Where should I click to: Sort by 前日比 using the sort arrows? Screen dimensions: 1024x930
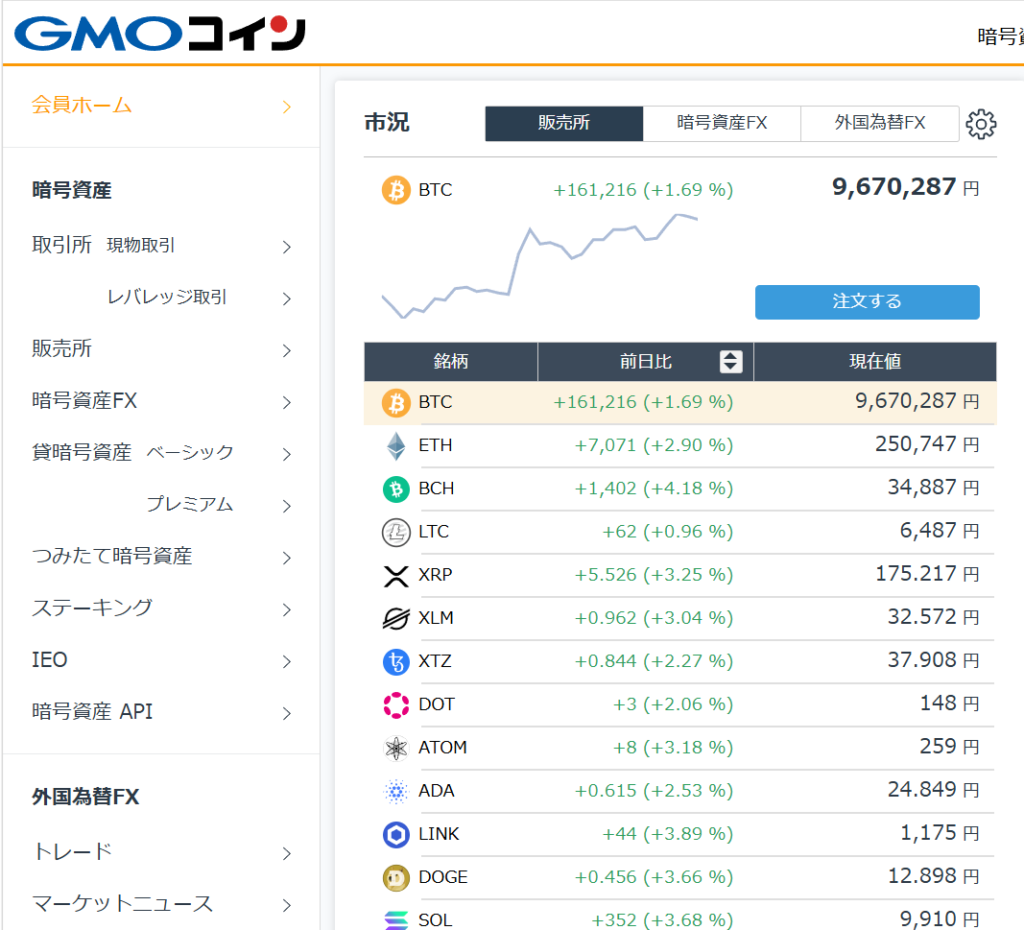(731, 361)
